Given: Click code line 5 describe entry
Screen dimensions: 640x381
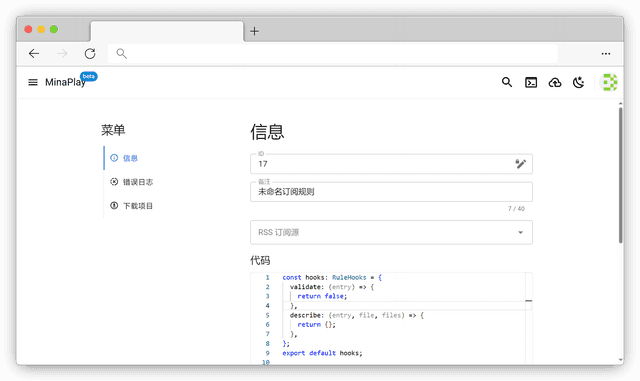Looking at the screenshot, I should tap(357, 315).
